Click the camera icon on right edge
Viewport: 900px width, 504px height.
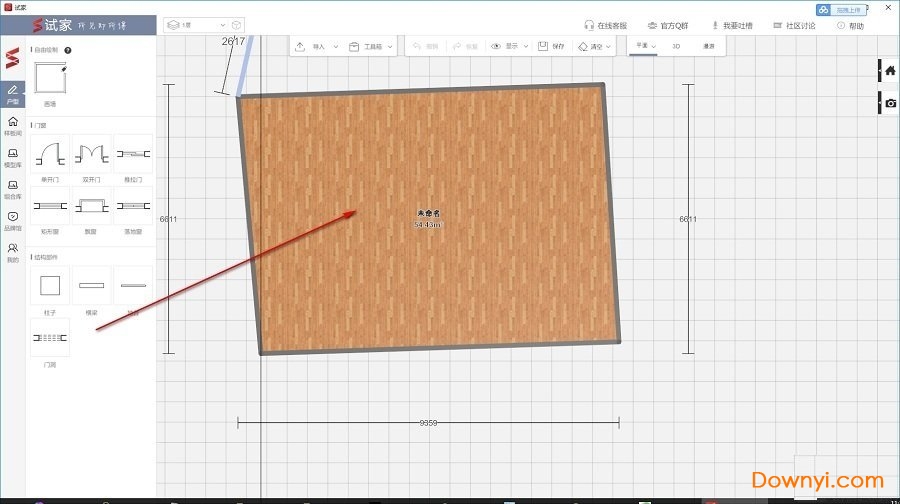tap(890, 103)
